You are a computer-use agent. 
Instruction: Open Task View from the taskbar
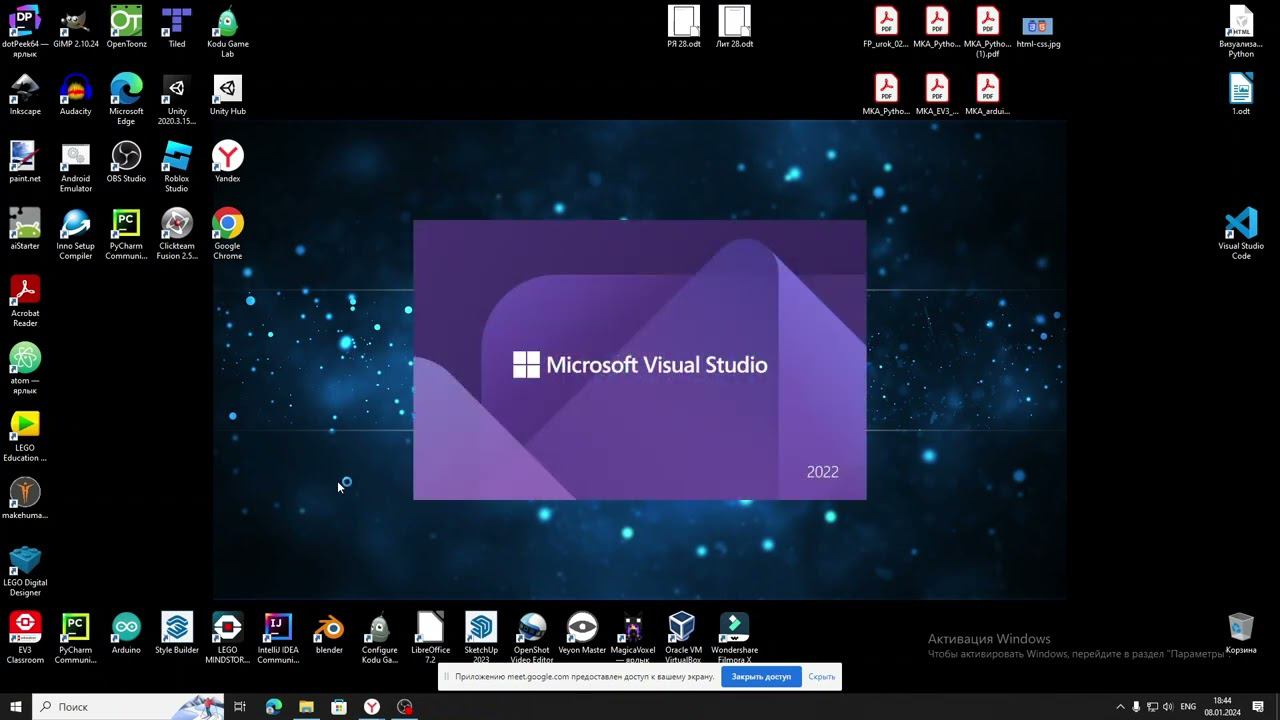(x=240, y=707)
